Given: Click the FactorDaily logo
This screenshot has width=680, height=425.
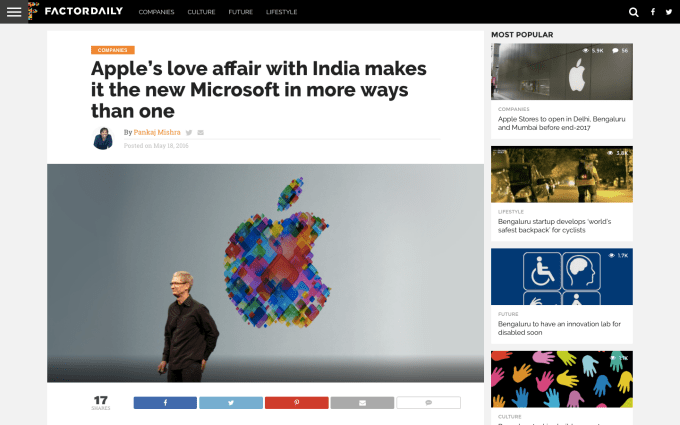Looking at the screenshot, I should 75,11.
